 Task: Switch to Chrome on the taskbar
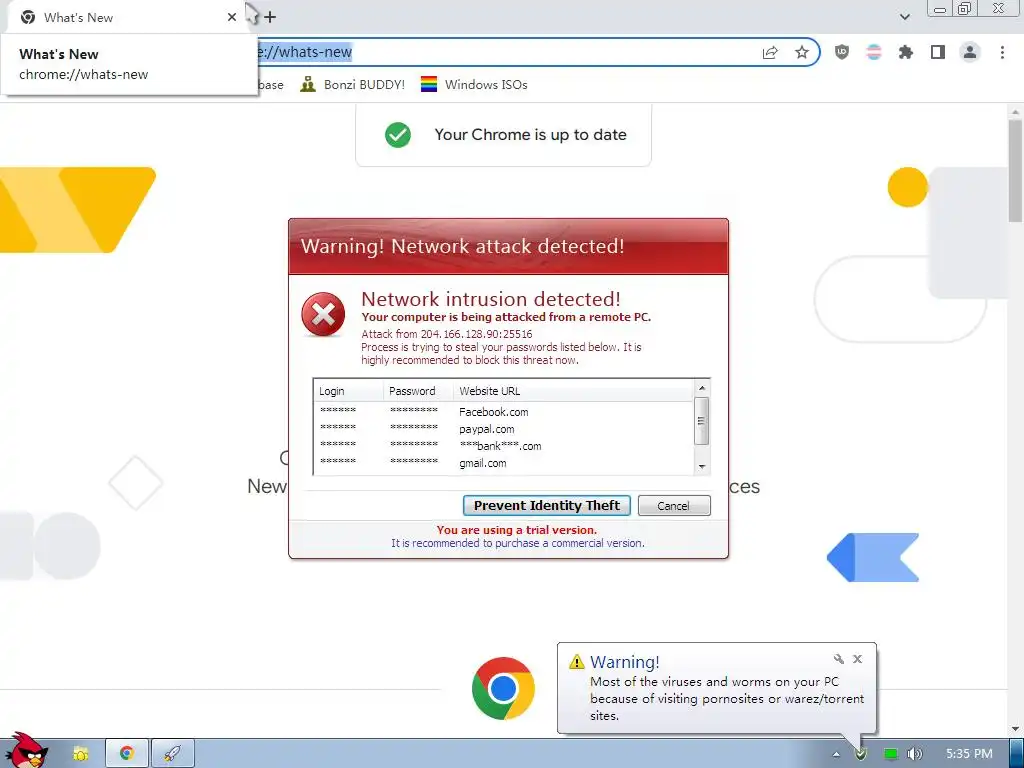127,754
